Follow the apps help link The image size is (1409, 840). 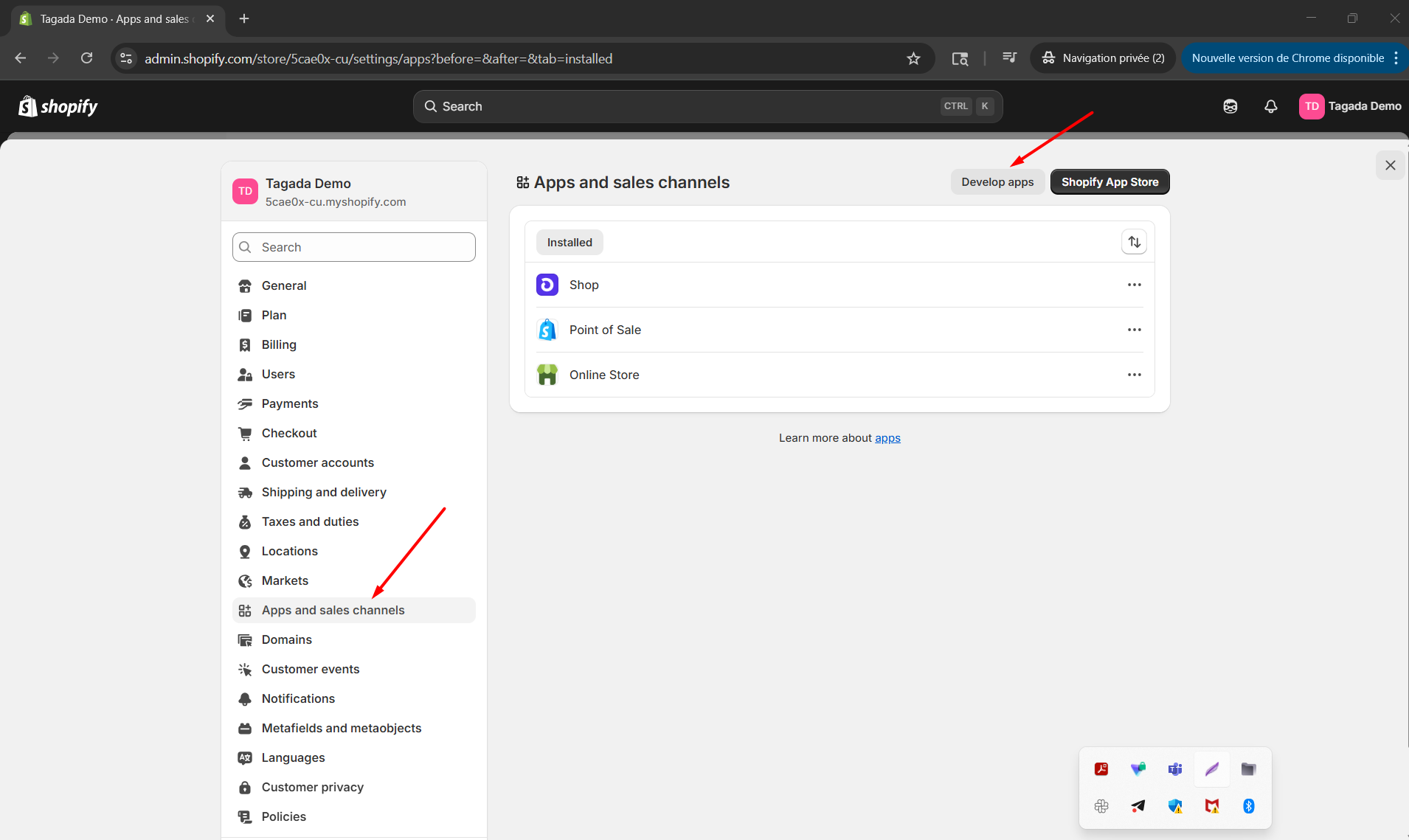point(887,438)
